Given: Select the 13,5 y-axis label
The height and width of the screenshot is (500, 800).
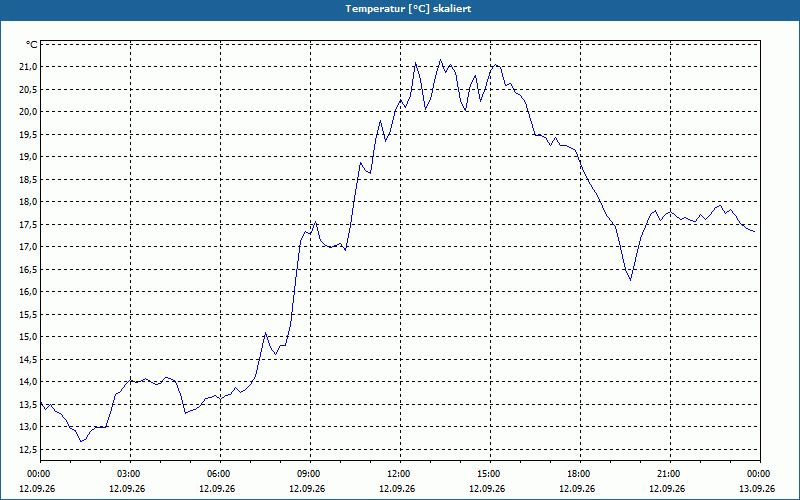Looking at the screenshot, I should [x=28, y=405].
